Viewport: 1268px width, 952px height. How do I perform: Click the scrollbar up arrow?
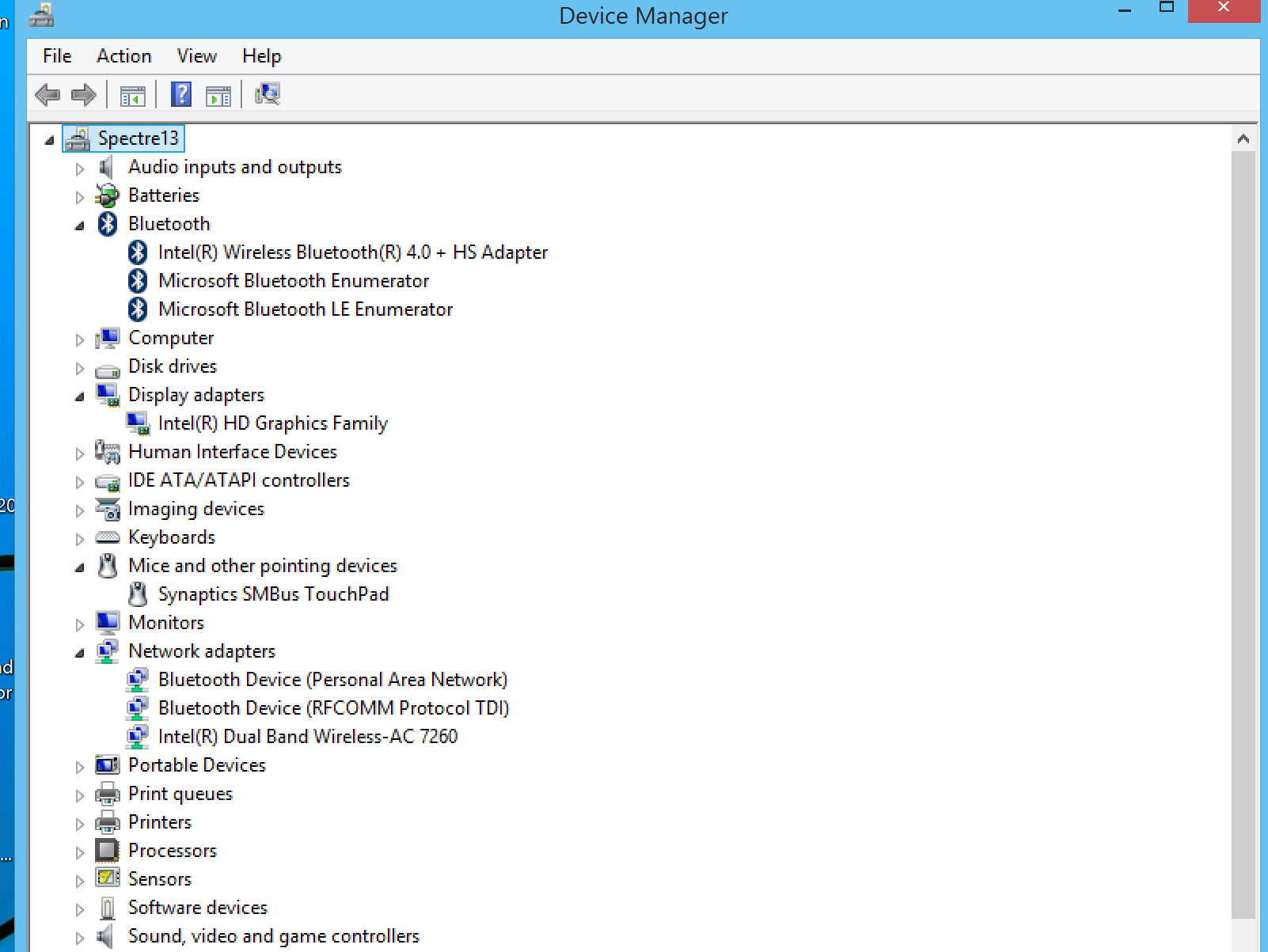pos(1243,138)
